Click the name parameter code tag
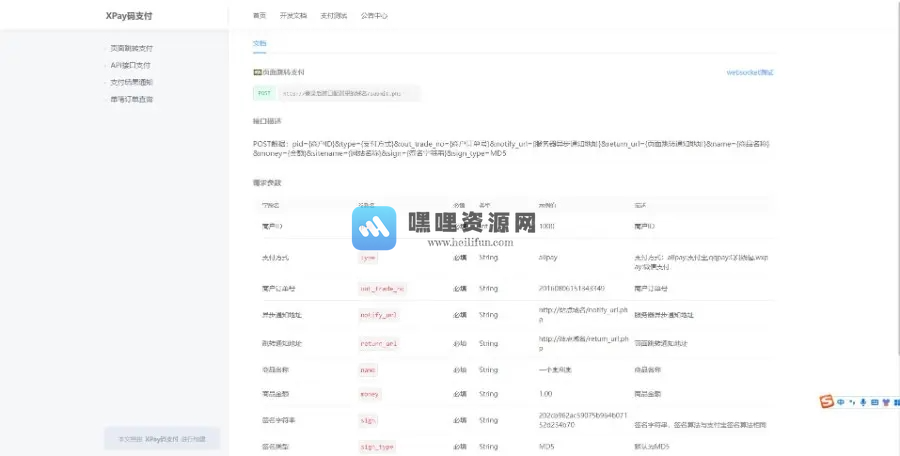Viewport: 900px width, 456px height. (x=368, y=370)
